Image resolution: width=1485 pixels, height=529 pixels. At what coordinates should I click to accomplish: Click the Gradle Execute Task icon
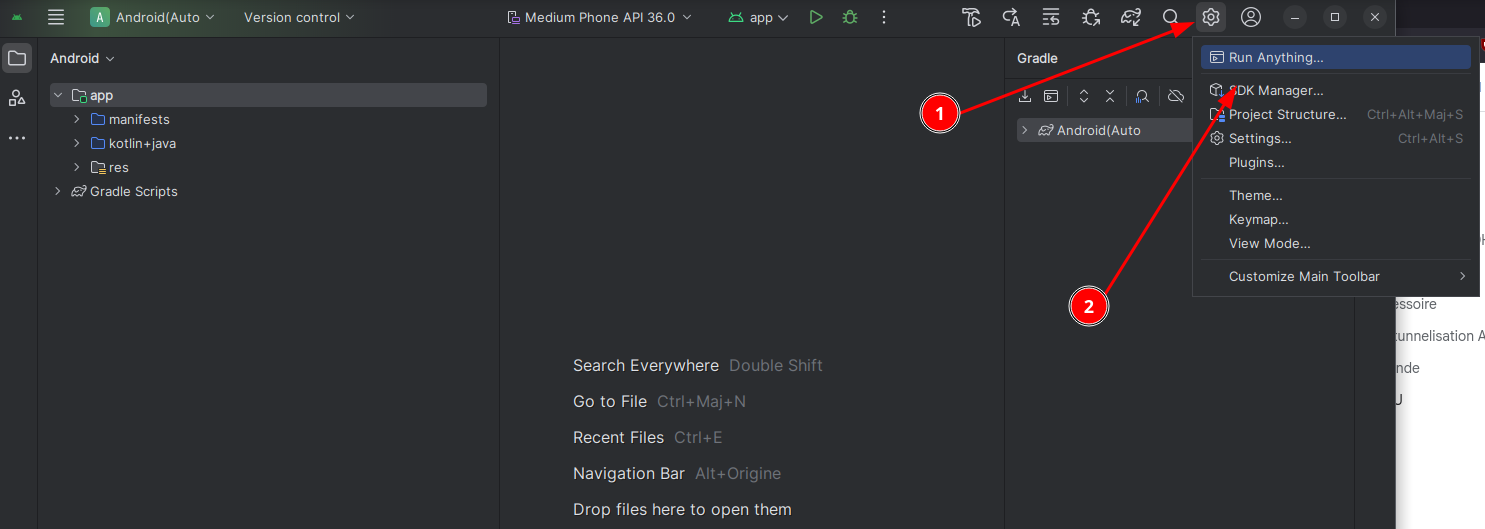[1051, 96]
